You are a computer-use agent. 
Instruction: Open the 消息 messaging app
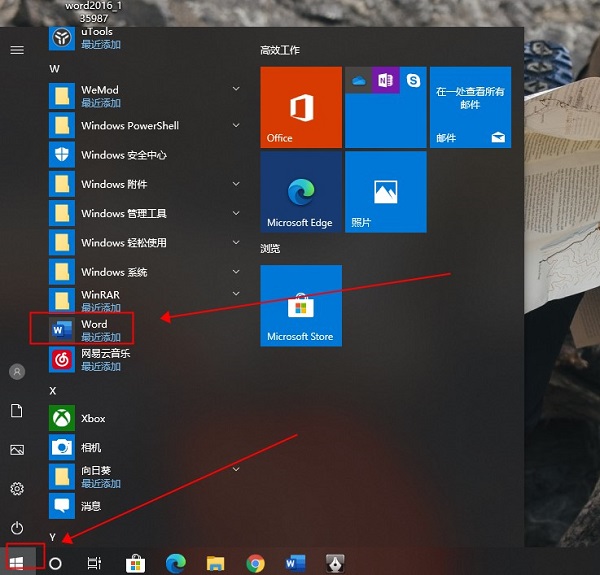click(144, 506)
